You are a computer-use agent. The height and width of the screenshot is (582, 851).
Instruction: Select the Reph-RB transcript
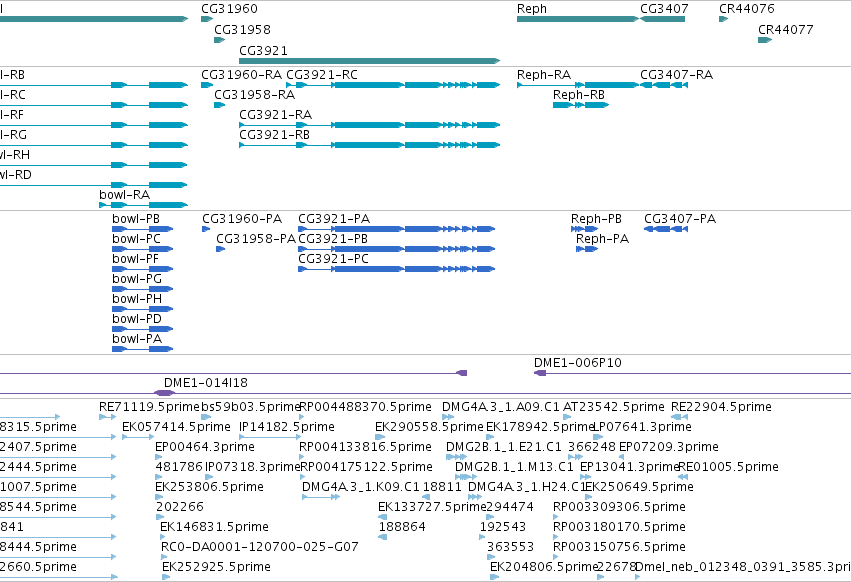click(x=581, y=105)
